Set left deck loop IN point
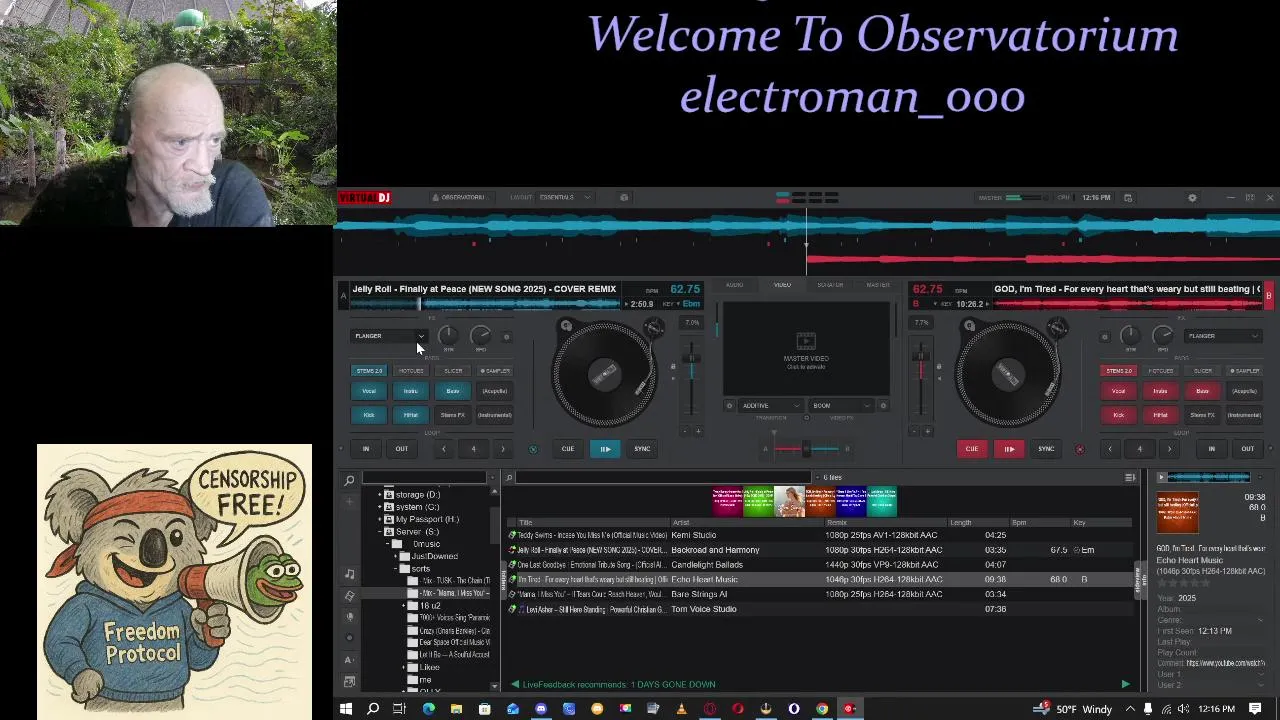Screen dimensions: 1280x720 tap(366, 449)
